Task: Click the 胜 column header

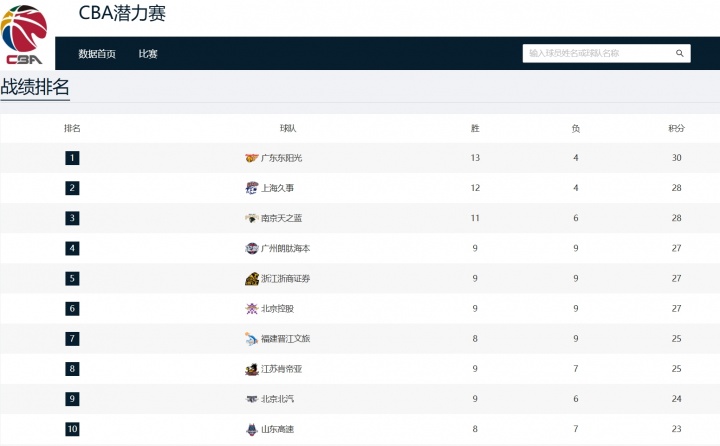Action: 475,128
